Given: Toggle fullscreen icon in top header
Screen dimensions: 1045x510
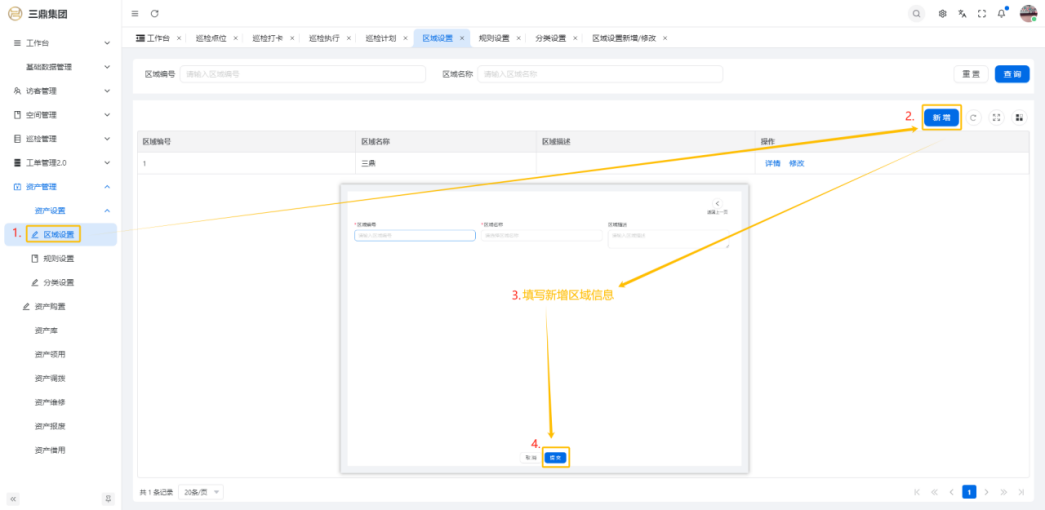Looking at the screenshot, I should 981,13.
